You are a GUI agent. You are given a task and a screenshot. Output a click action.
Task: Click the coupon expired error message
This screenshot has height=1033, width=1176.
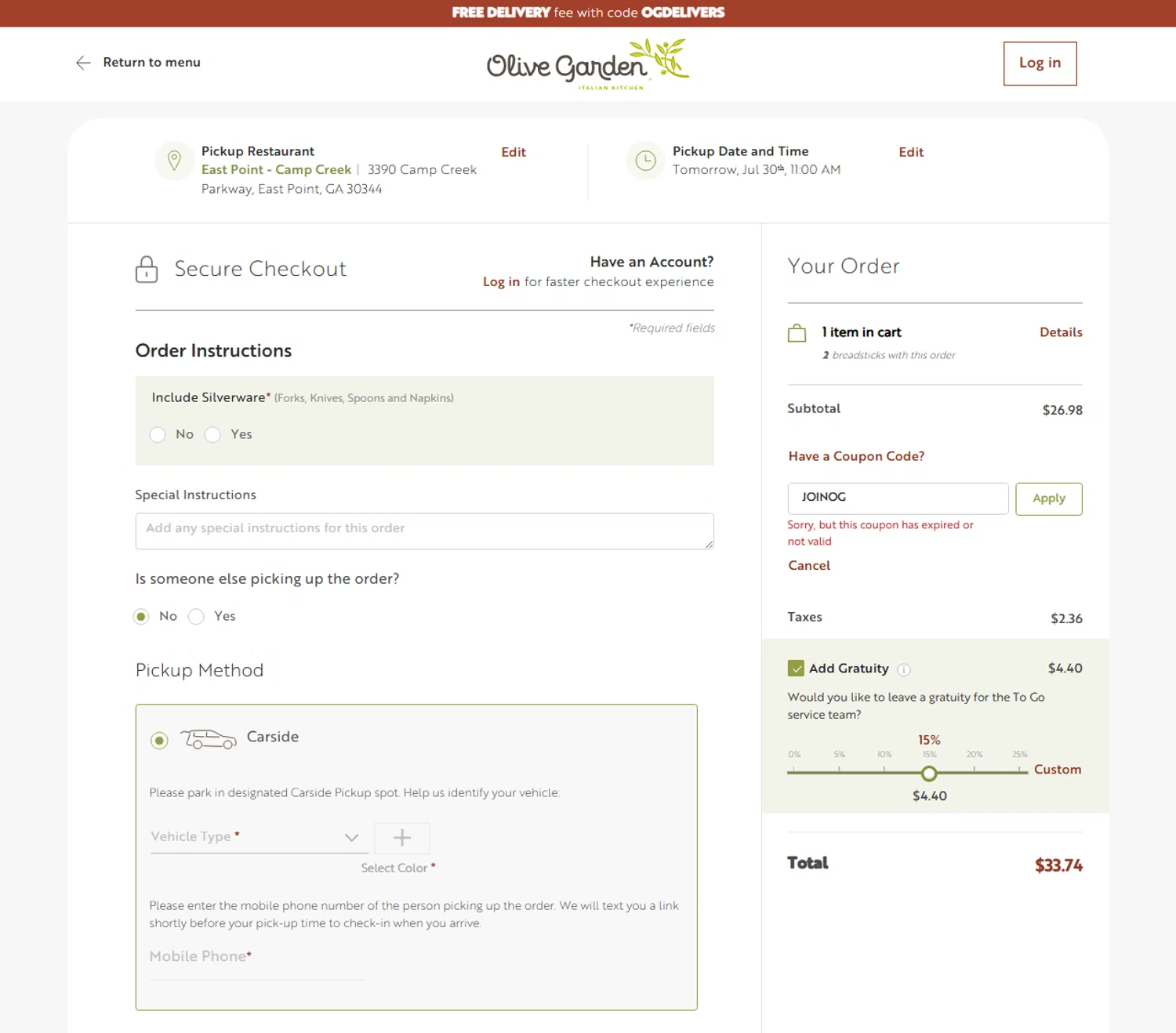coord(880,533)
